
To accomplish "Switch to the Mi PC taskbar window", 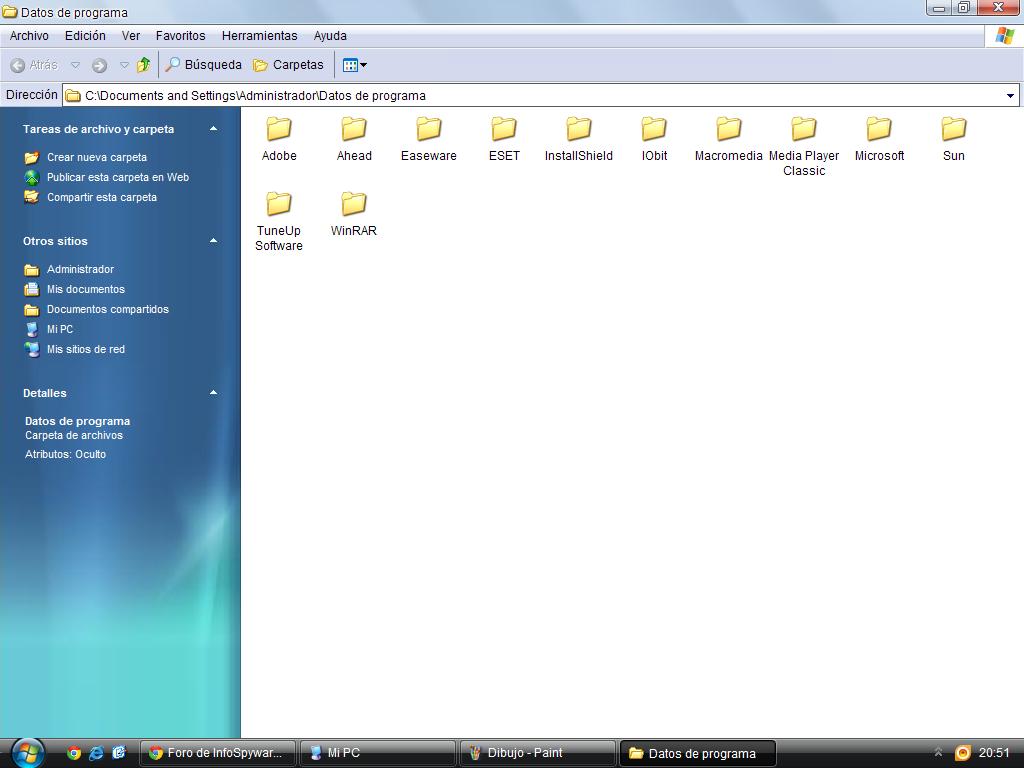I will pos(377,753).
